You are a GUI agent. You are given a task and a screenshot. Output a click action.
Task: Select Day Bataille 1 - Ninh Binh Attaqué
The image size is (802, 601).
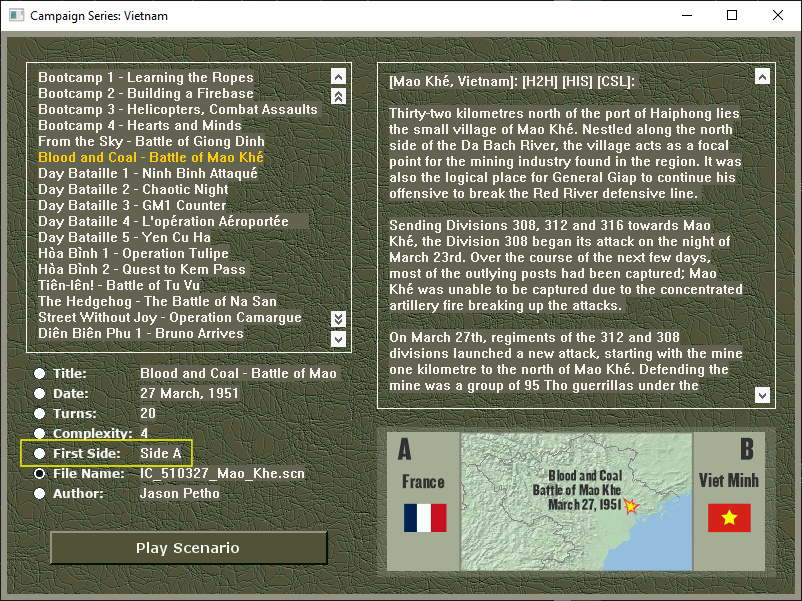[x=148, y=173]
